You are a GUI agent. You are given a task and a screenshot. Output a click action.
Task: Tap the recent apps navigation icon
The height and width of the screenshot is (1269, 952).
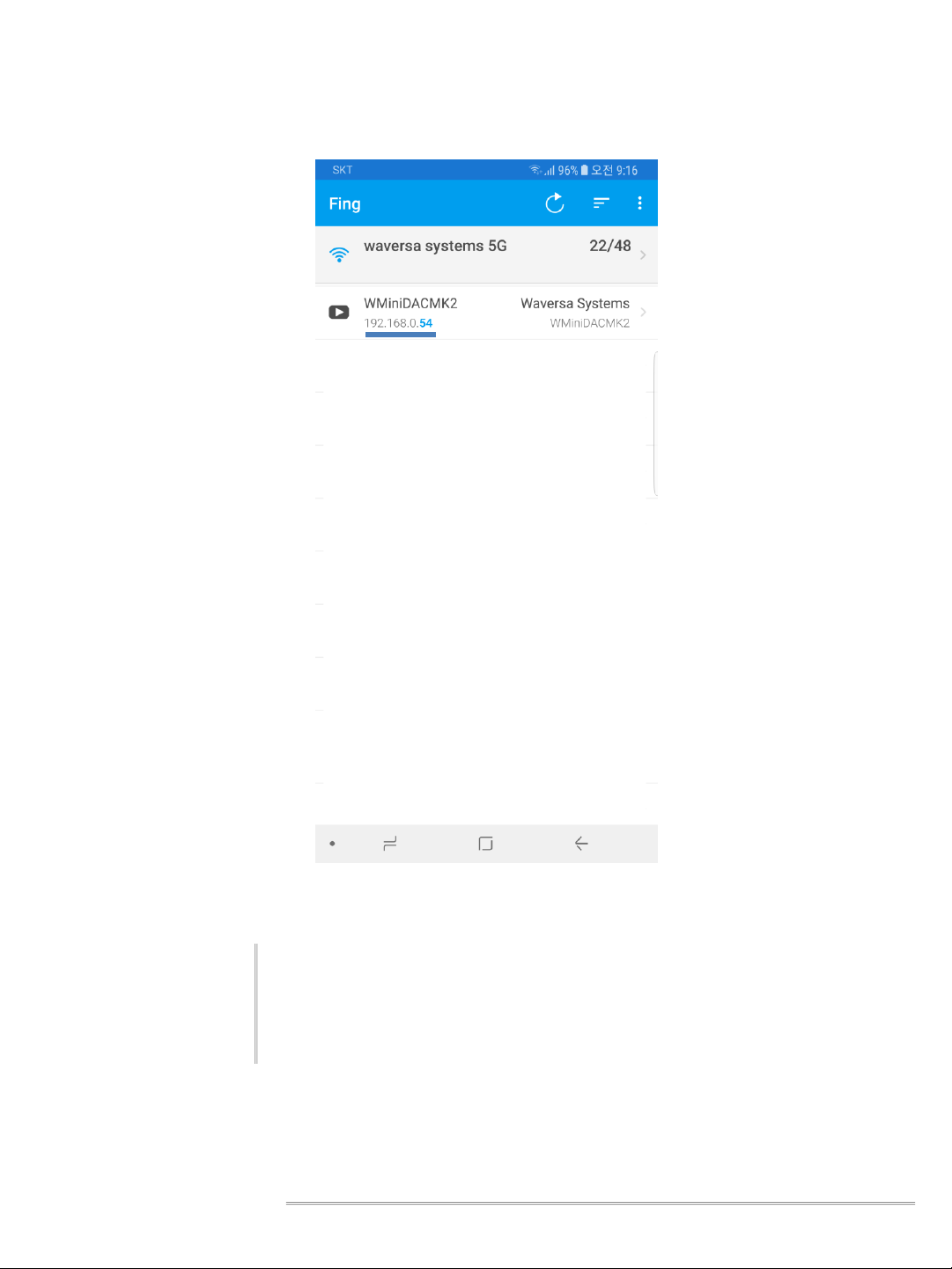[390, 844]
